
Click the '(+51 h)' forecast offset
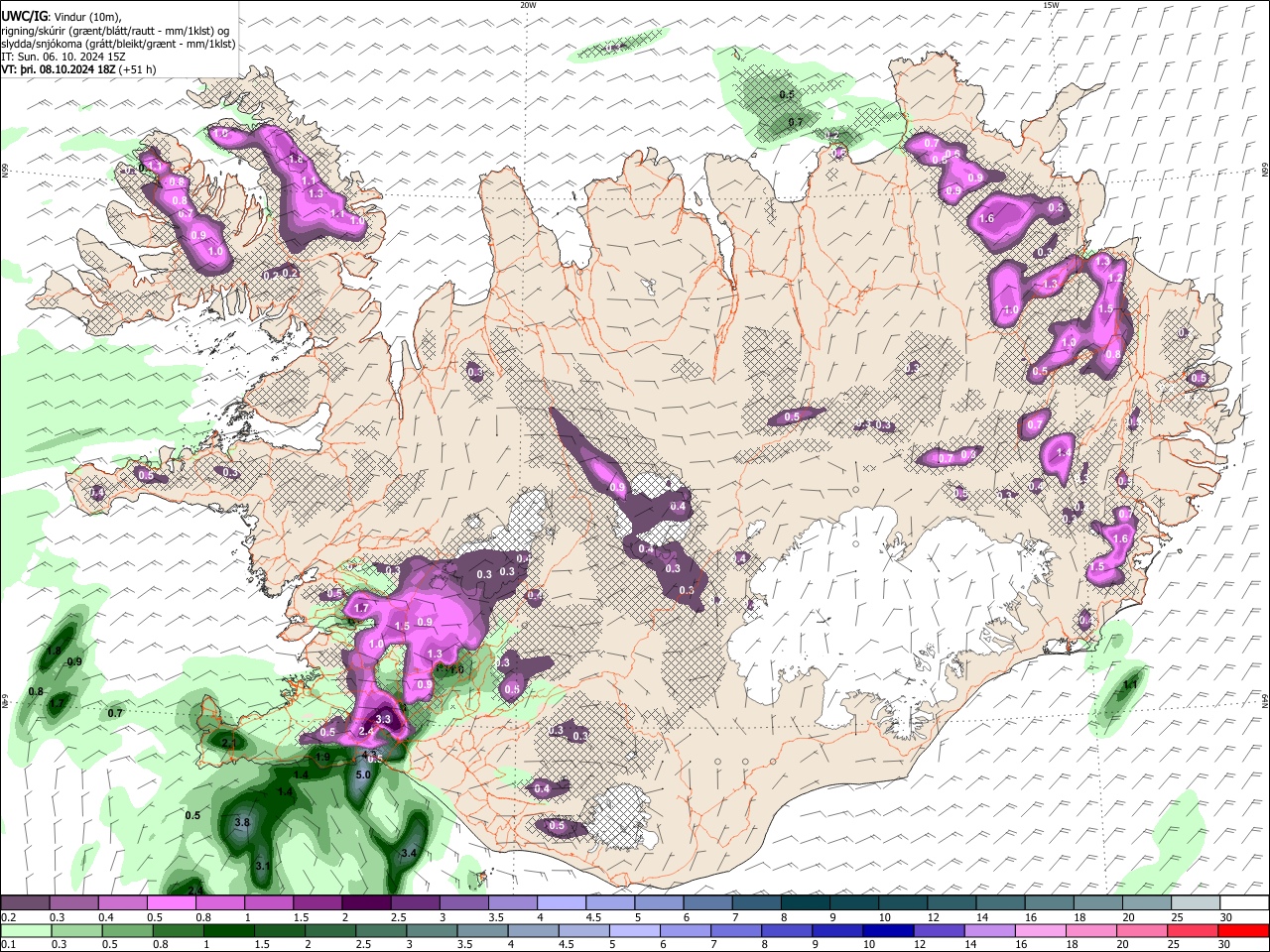(137, 70)
